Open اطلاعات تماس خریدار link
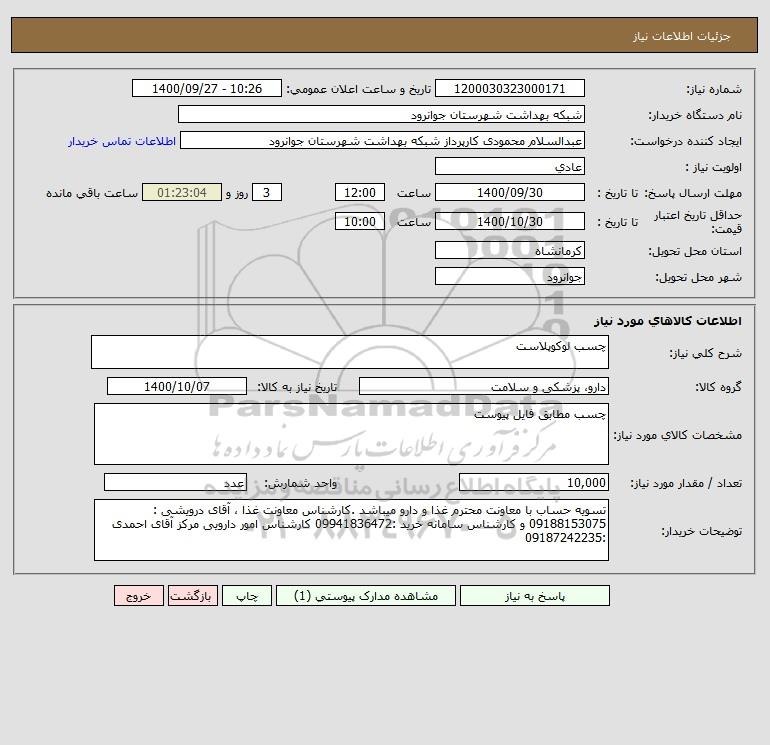This screenshot has height=745, width=770. click(122, 141)
